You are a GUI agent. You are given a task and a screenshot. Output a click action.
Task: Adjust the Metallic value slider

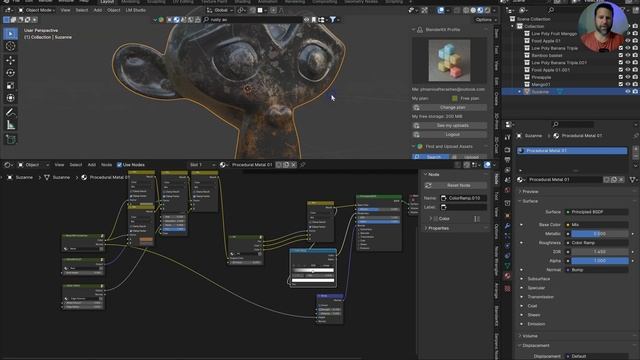click(x=600, y=234)
